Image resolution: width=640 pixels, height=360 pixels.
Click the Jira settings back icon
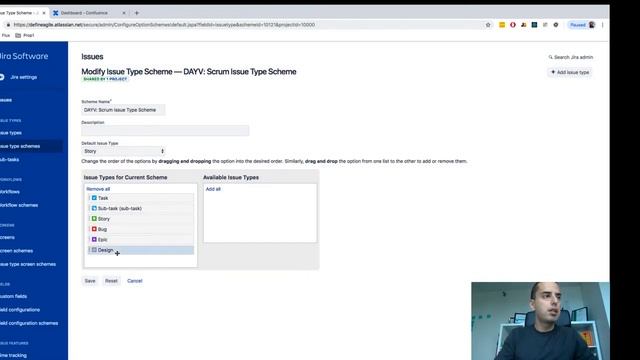[2, 77]
